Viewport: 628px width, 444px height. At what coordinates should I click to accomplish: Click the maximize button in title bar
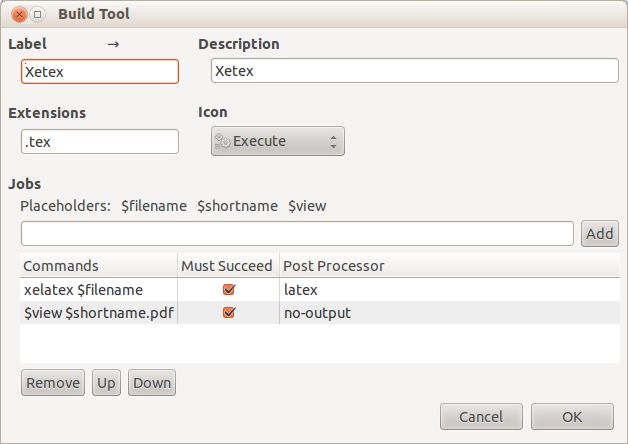(37, 14)
